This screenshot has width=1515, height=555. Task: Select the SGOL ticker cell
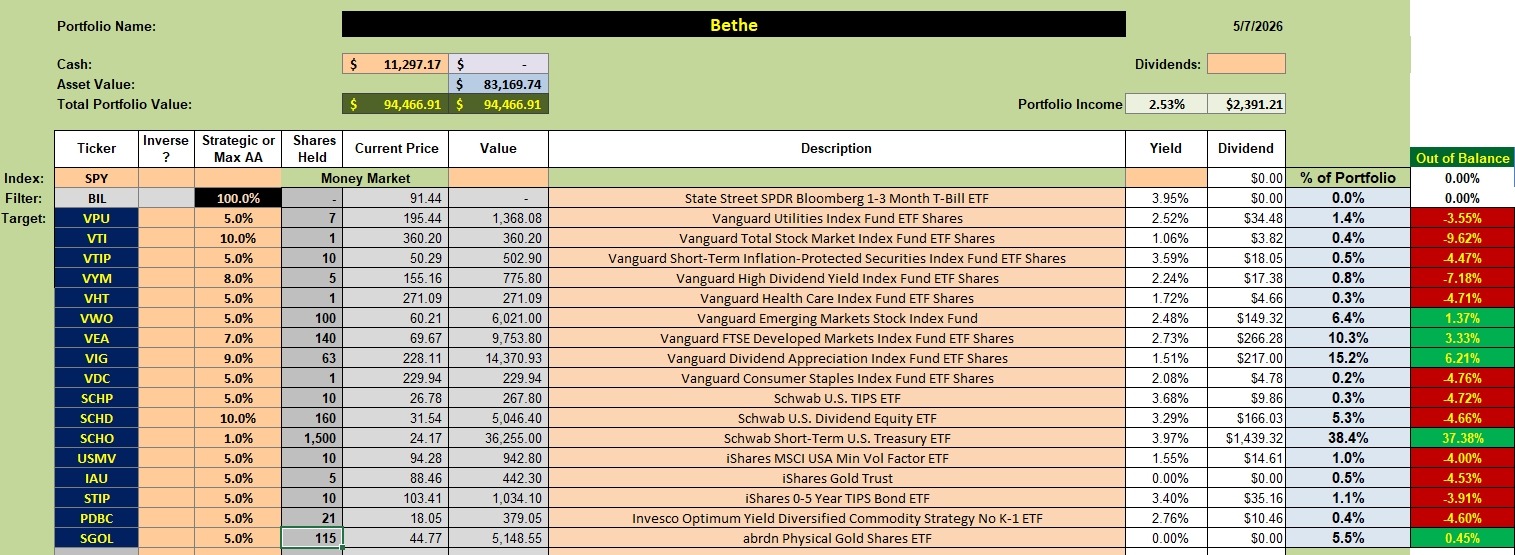click(97, 538)
